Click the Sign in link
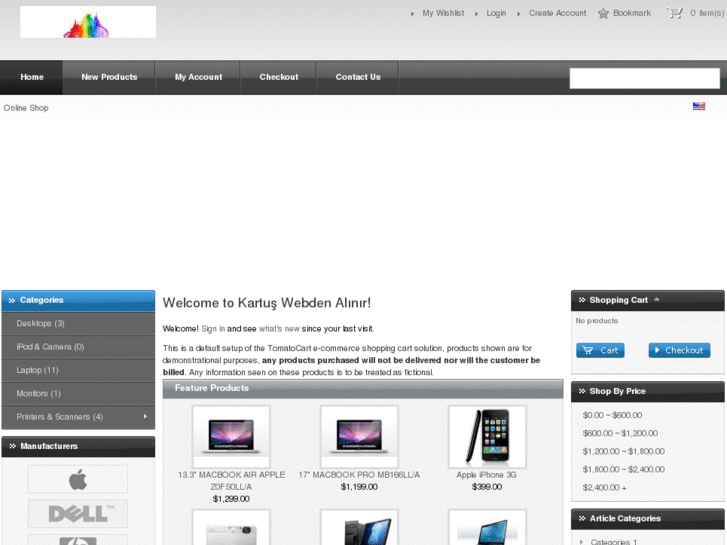727x545 pixels. point(213,329)
